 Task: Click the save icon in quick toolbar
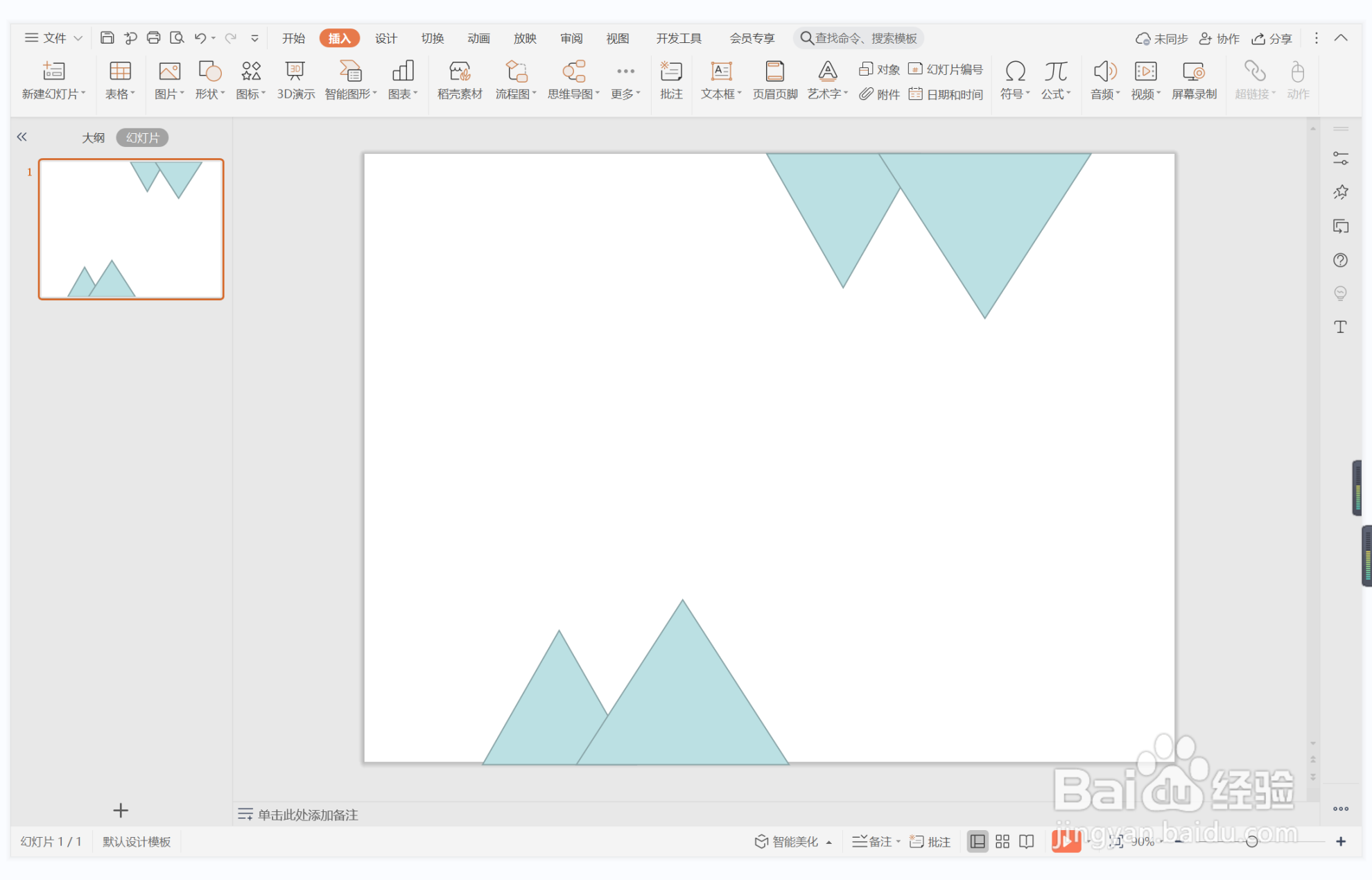107,38
